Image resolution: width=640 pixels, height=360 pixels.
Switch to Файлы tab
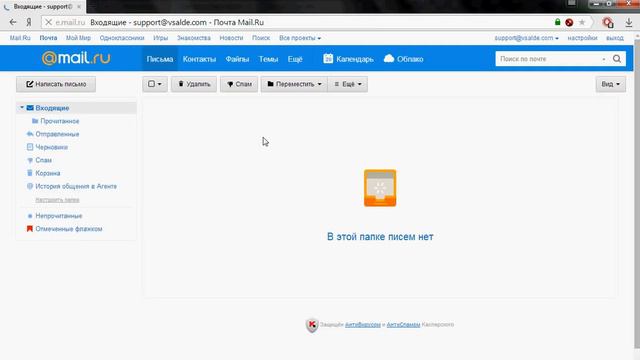pos(237,59)
